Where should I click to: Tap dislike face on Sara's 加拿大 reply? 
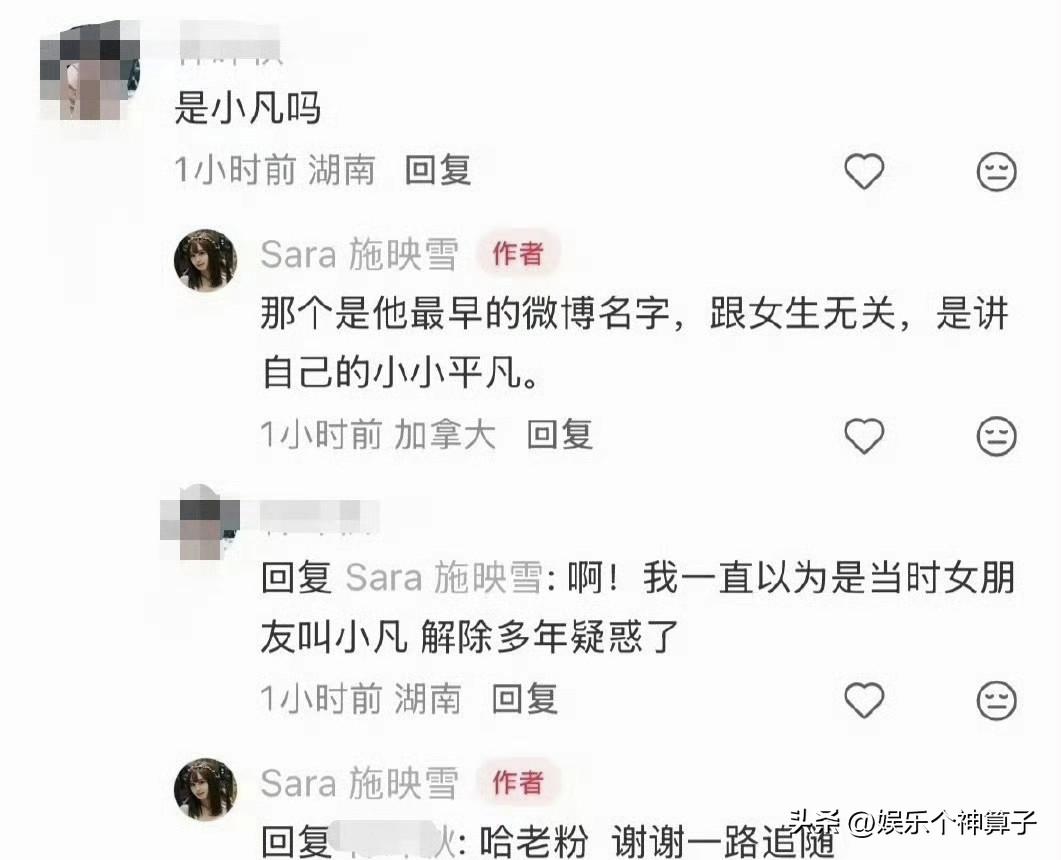click(x=997, y=436)
